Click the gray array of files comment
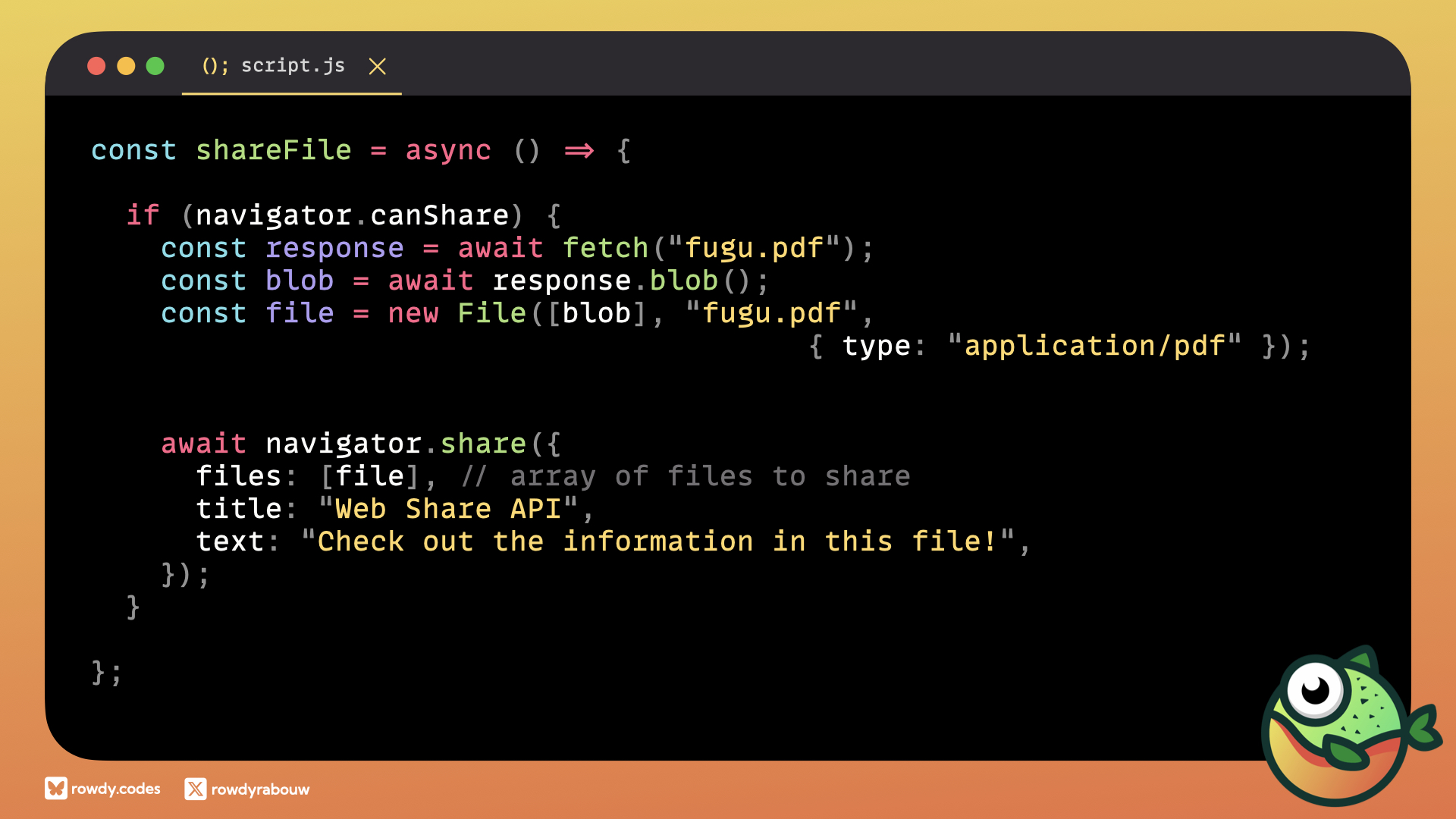 pyautogui.click(x=686, y=476)
